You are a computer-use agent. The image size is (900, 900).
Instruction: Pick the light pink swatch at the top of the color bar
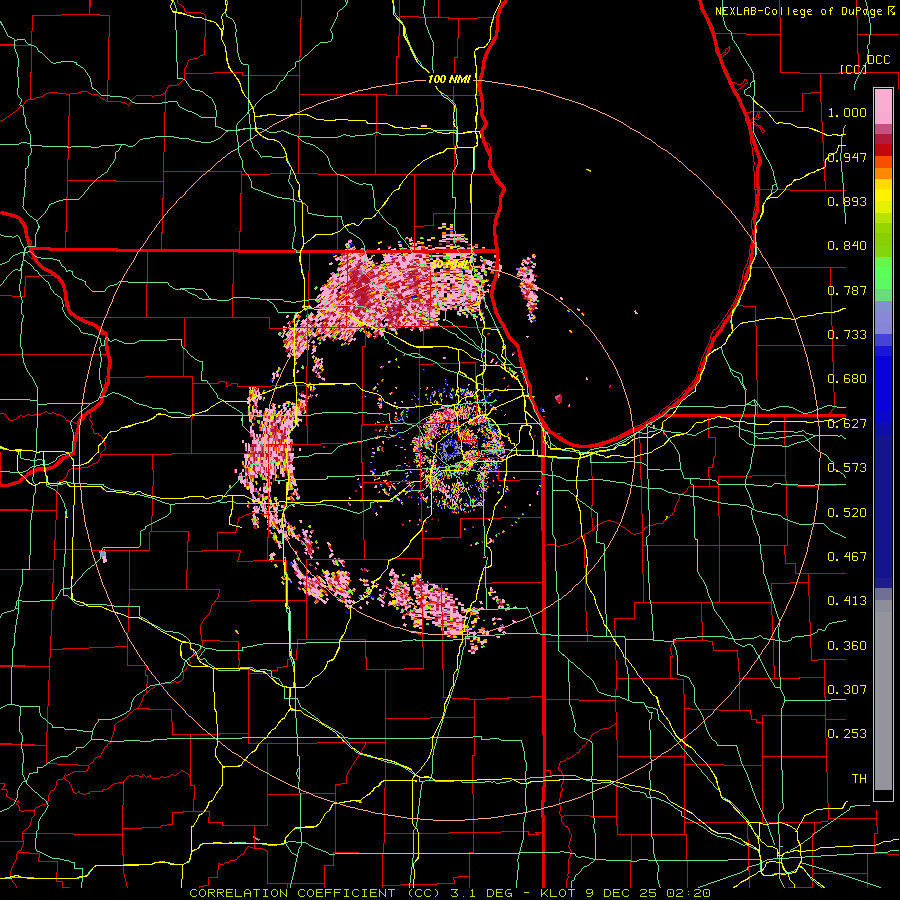[x=883, y=106]
